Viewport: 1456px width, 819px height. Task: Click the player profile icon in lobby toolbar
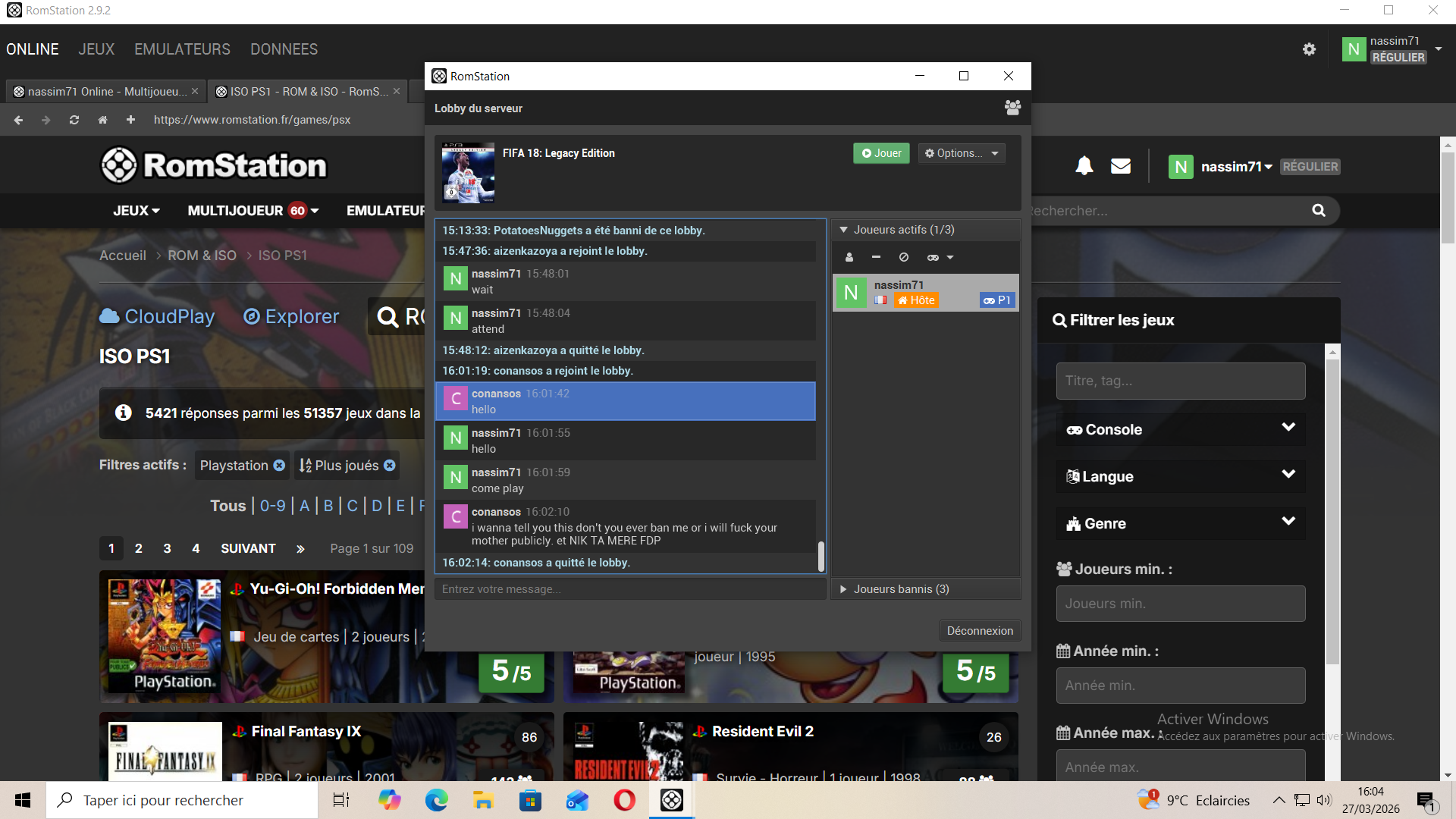pos(849,257)
